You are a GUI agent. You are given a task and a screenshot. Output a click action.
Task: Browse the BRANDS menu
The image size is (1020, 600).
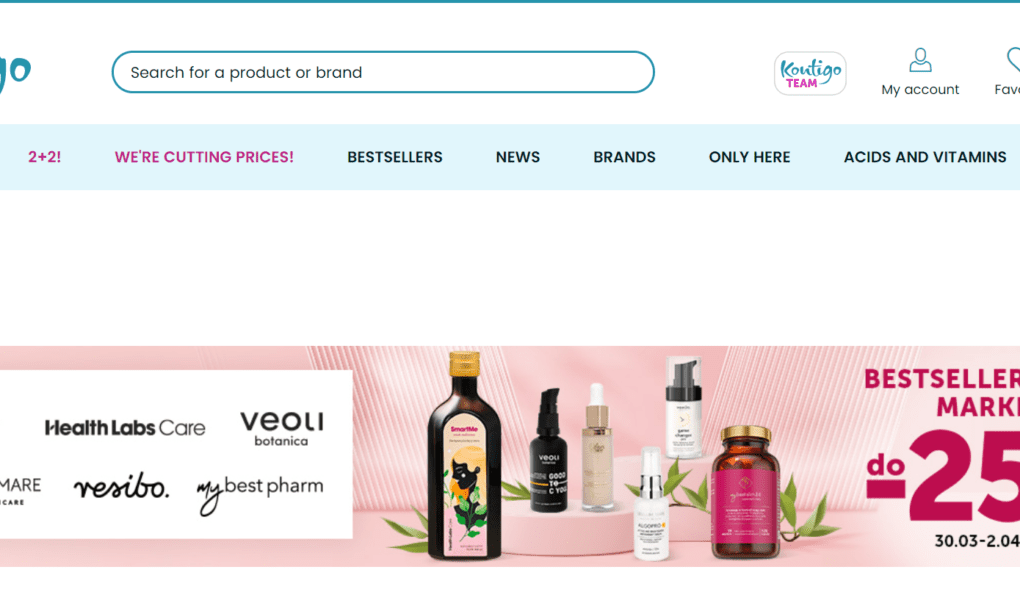(x=624, y=157)
